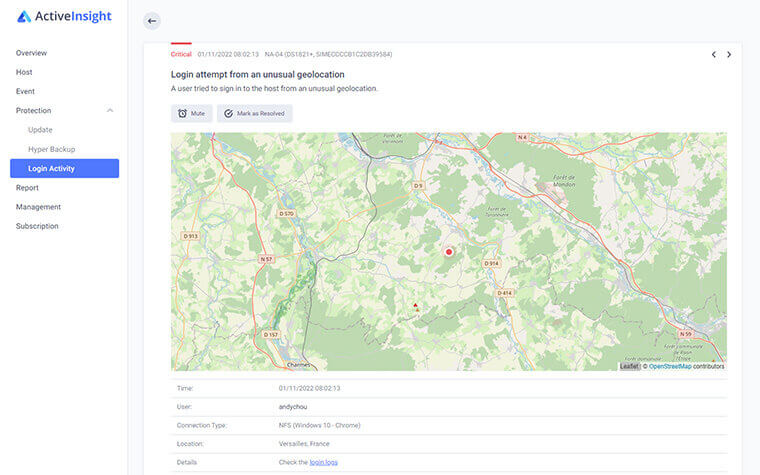Go to previous event with left chevron
The width and height of the screenshot is (760, 475).
[713, 55]
